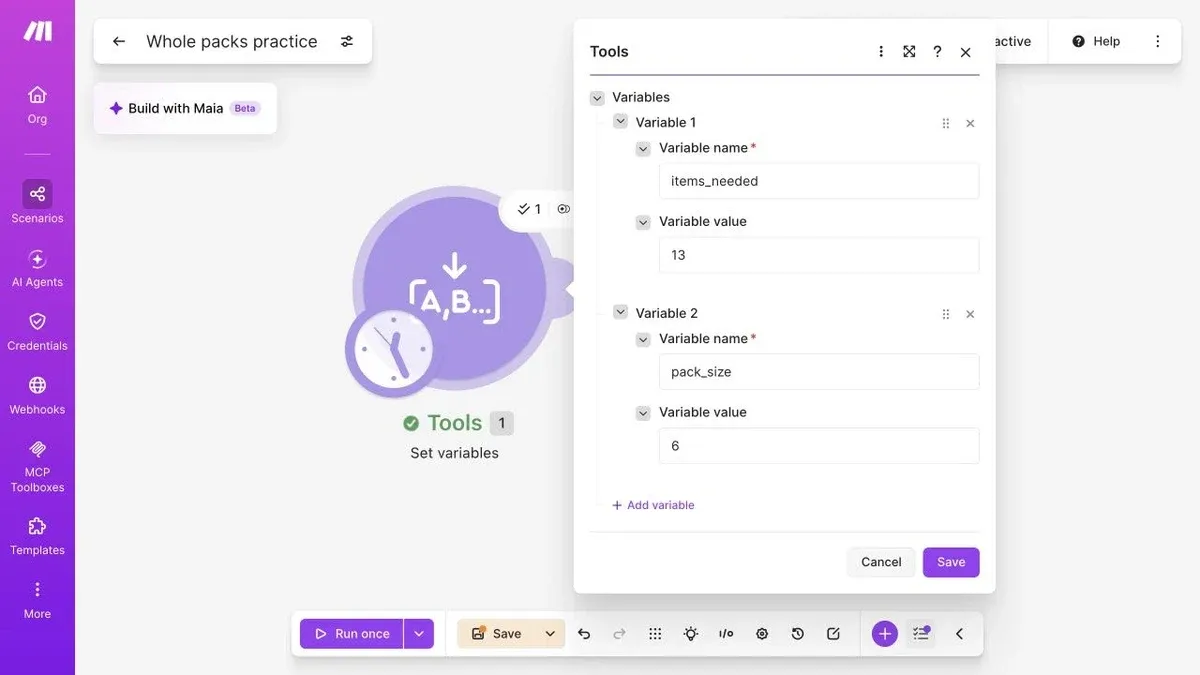
Task: Collapse the Variable 2 group
Action: (x=621, y=313)
